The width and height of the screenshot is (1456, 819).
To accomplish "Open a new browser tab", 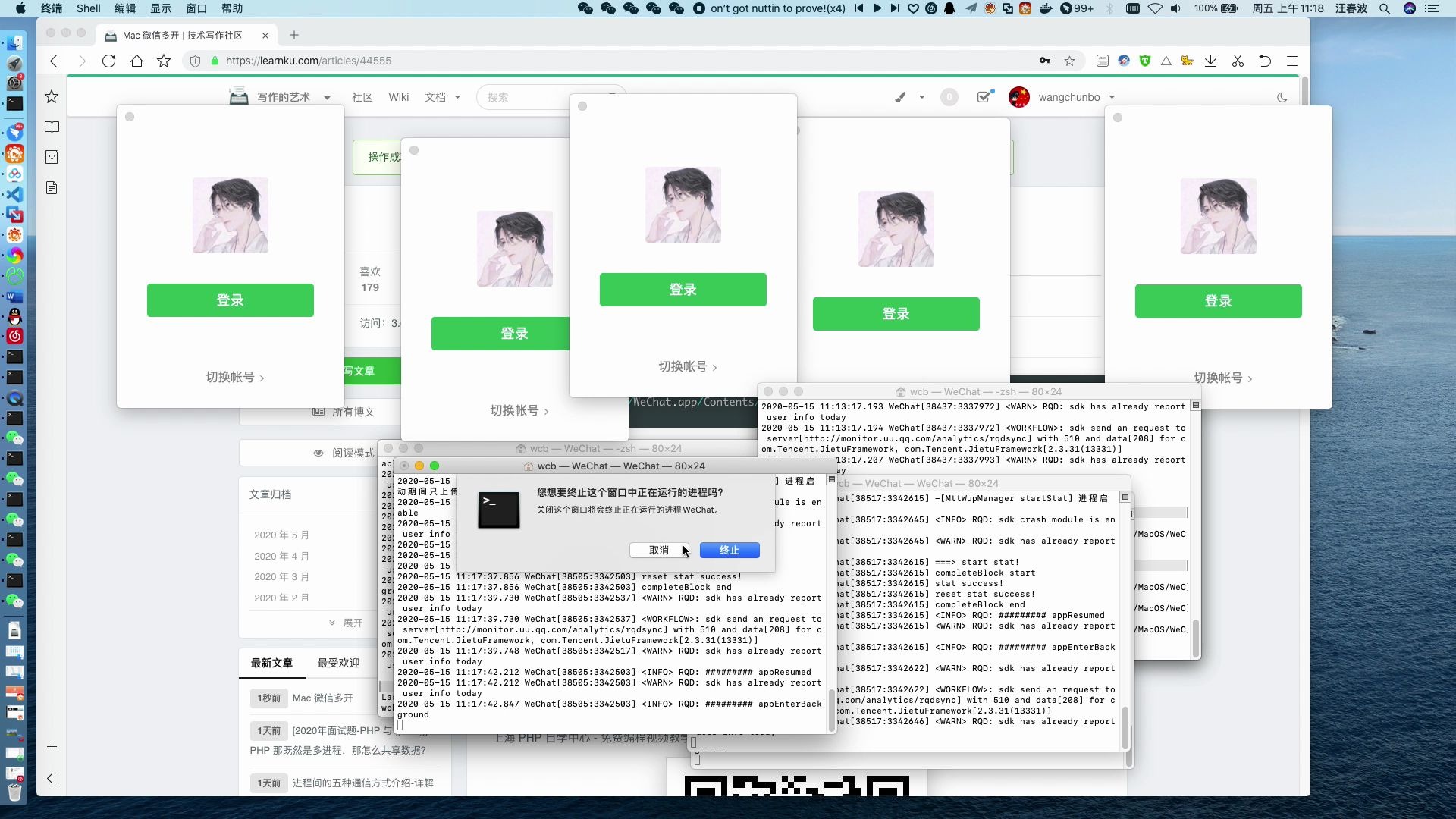I will [294, 35].
